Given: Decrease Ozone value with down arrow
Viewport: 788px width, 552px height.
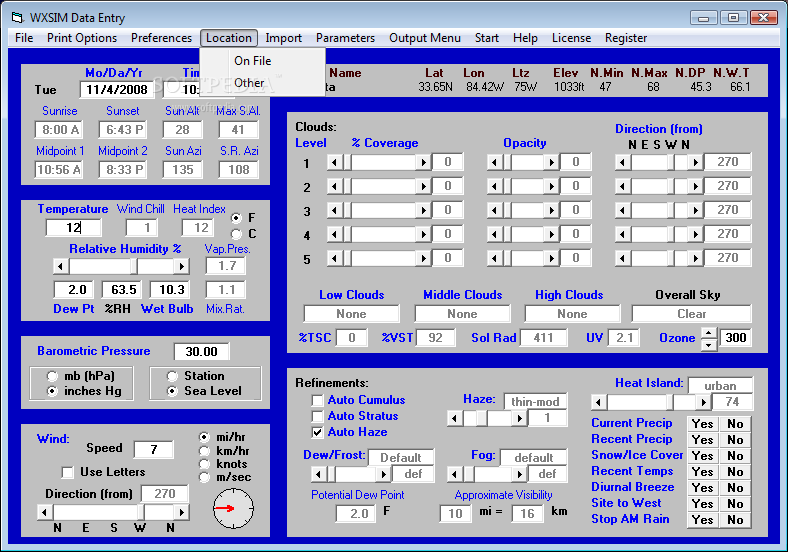Looking at the screenshot, I should pos(709,344).
